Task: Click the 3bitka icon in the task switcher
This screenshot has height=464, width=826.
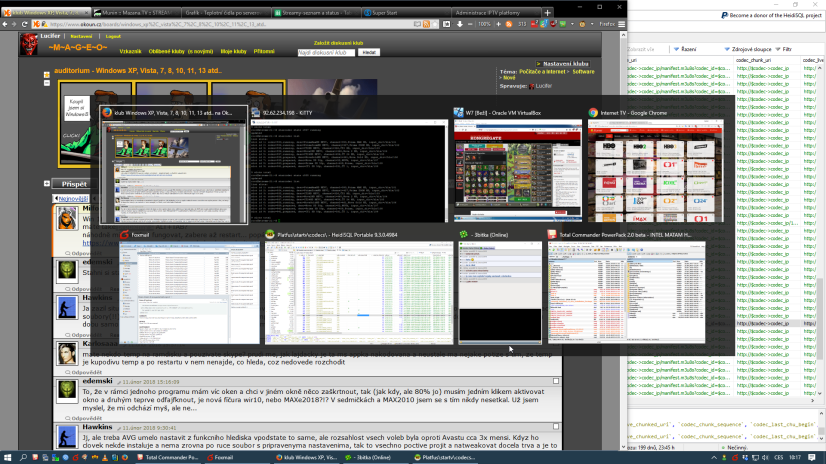Action: point(464,235)
